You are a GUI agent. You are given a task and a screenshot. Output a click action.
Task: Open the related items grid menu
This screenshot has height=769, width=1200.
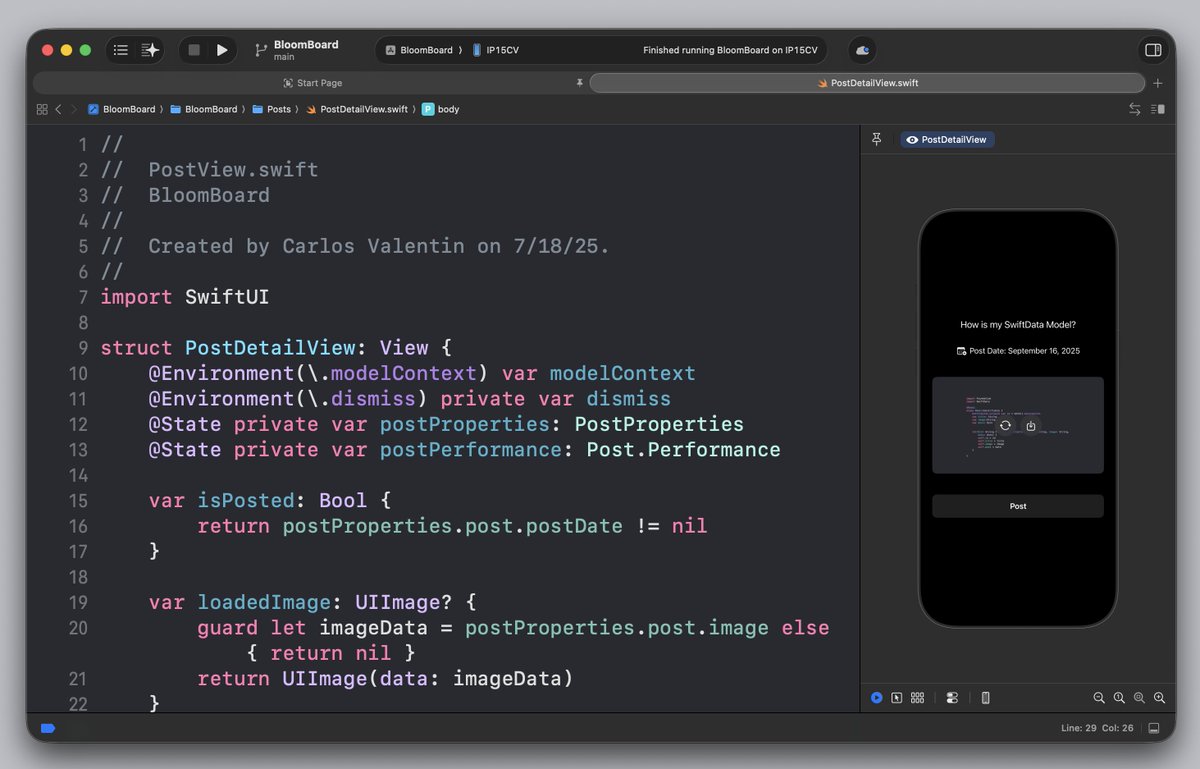41,109
